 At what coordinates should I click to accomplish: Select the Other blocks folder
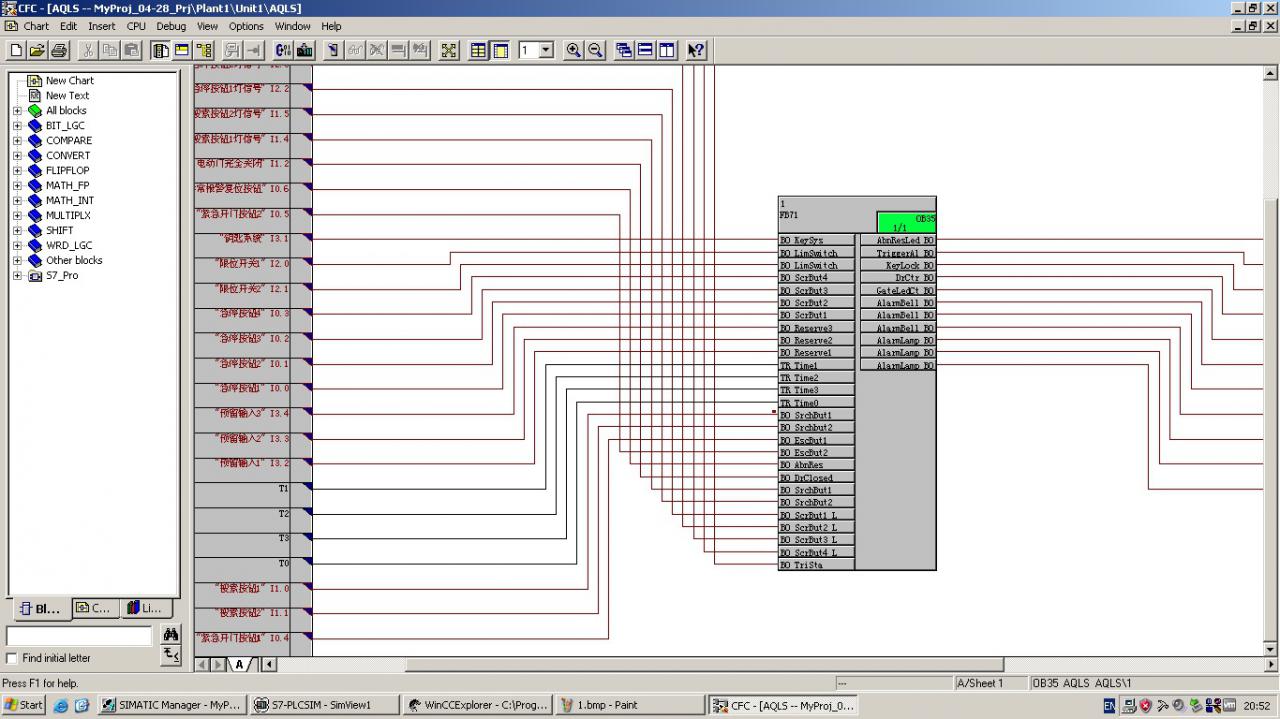click(x=74, y=261)
